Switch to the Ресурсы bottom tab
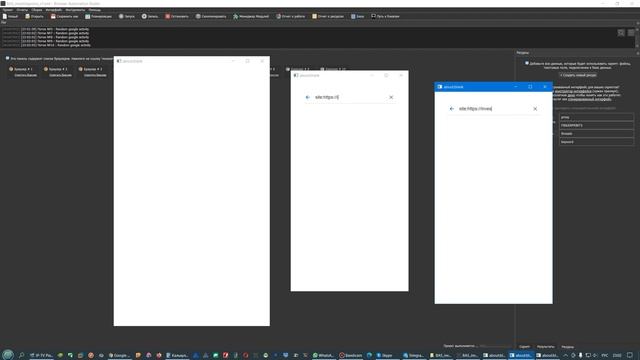This screenshot has height=360, width=640. pos(567,347)
